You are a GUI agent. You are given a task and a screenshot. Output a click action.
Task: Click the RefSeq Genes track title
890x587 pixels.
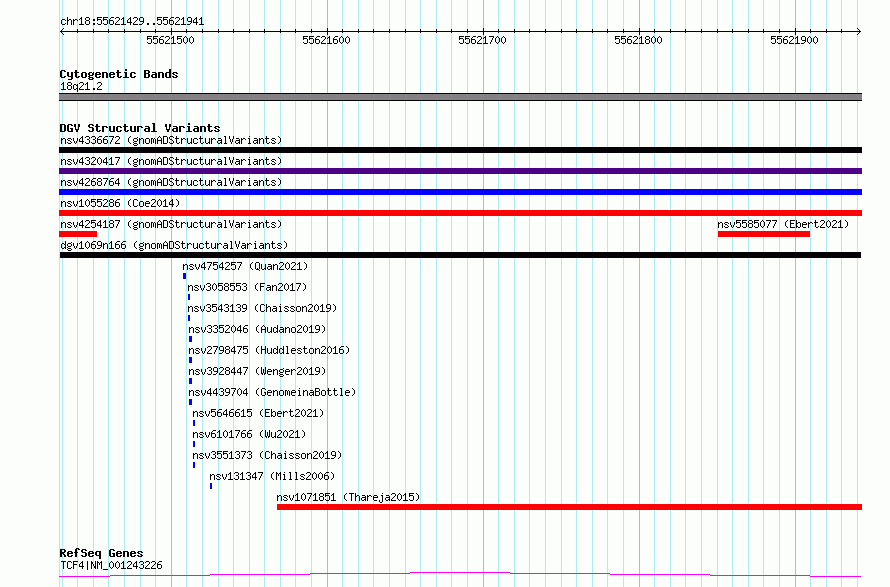(101, 554)
